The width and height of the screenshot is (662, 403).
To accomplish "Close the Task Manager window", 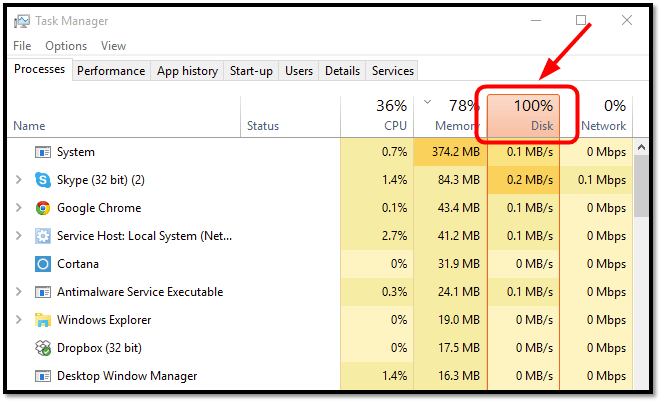I will pos(627,20).
